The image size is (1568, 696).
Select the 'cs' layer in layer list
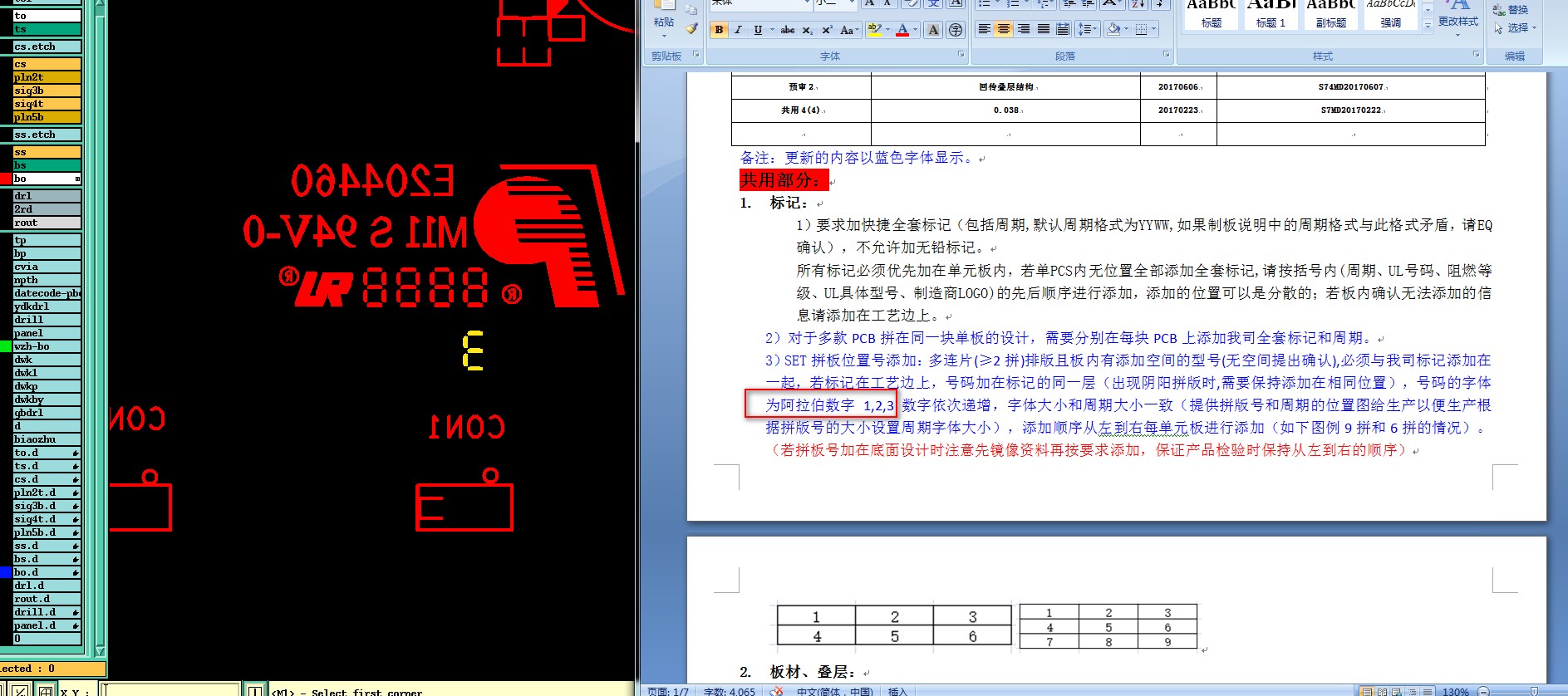click(x=47, y=64)
